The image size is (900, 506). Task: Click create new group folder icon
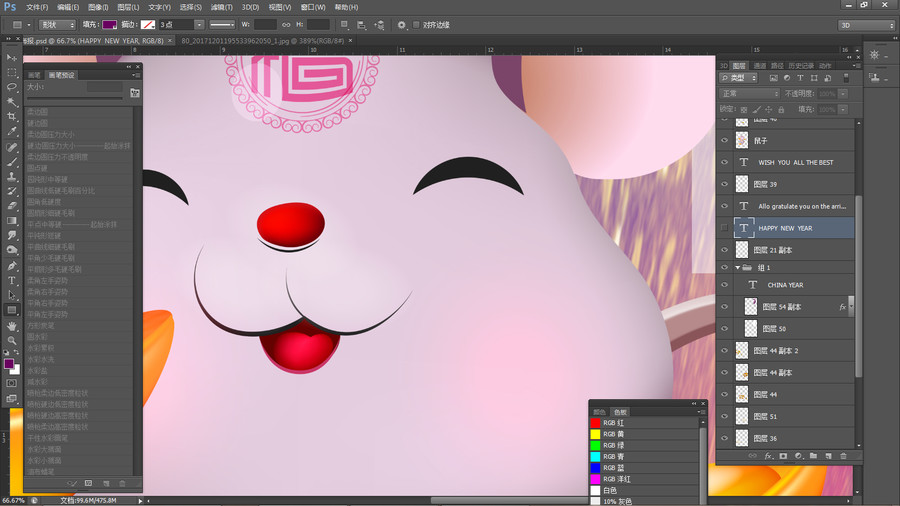click(x=813, y=456)
